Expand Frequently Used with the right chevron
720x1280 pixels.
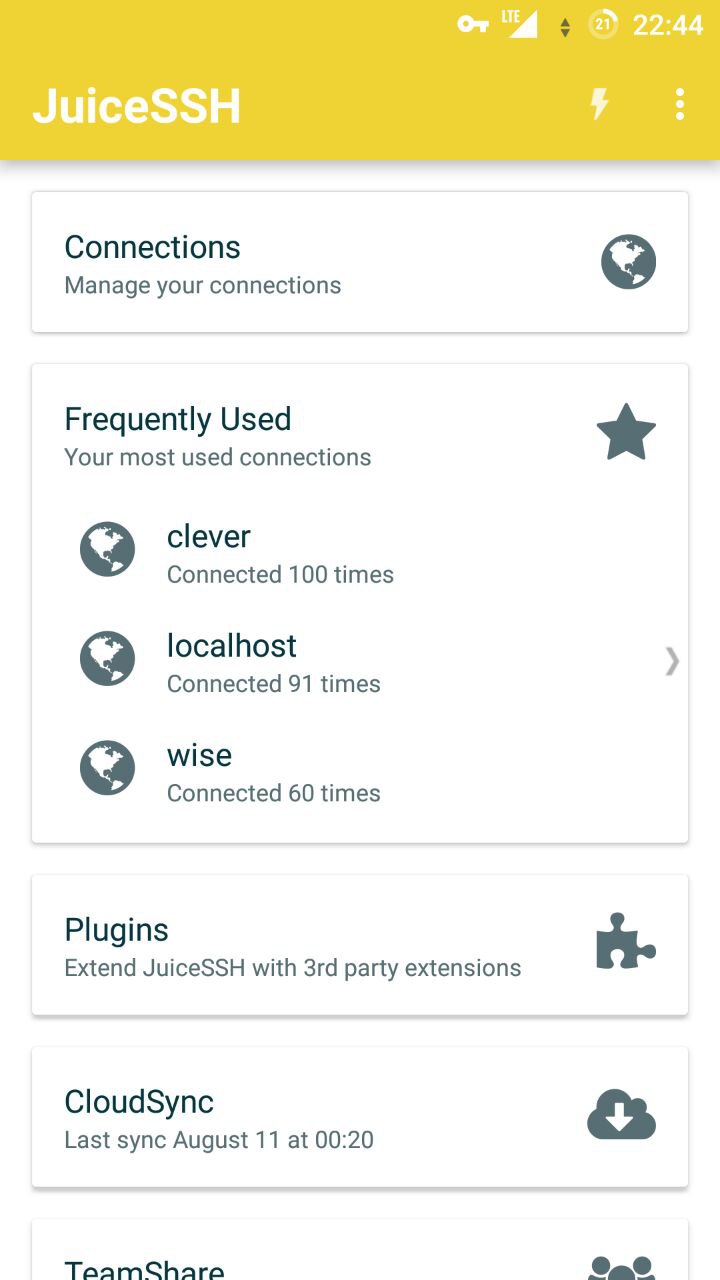672,660
